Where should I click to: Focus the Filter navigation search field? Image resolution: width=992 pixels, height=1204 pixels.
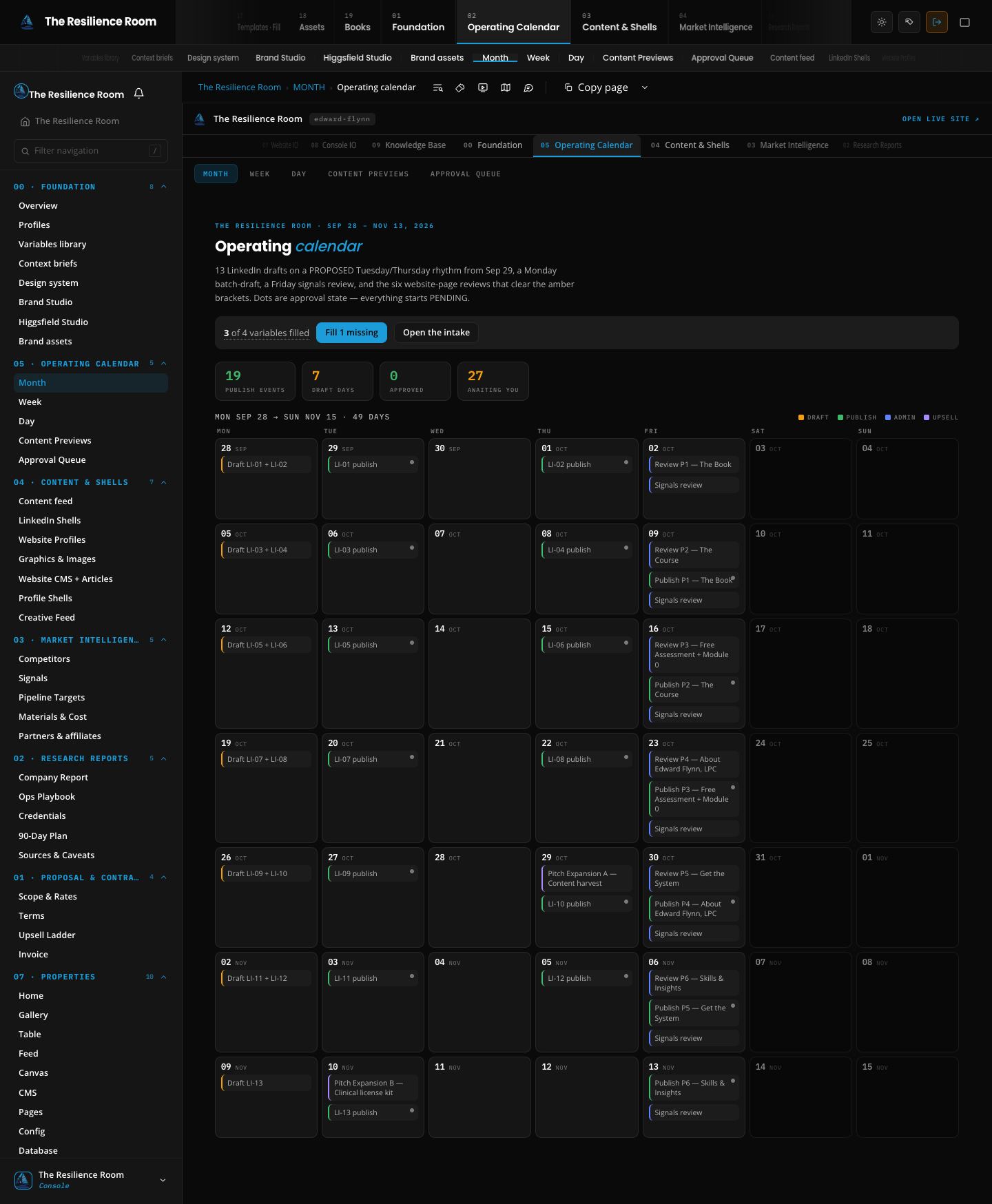click(91, 151)
